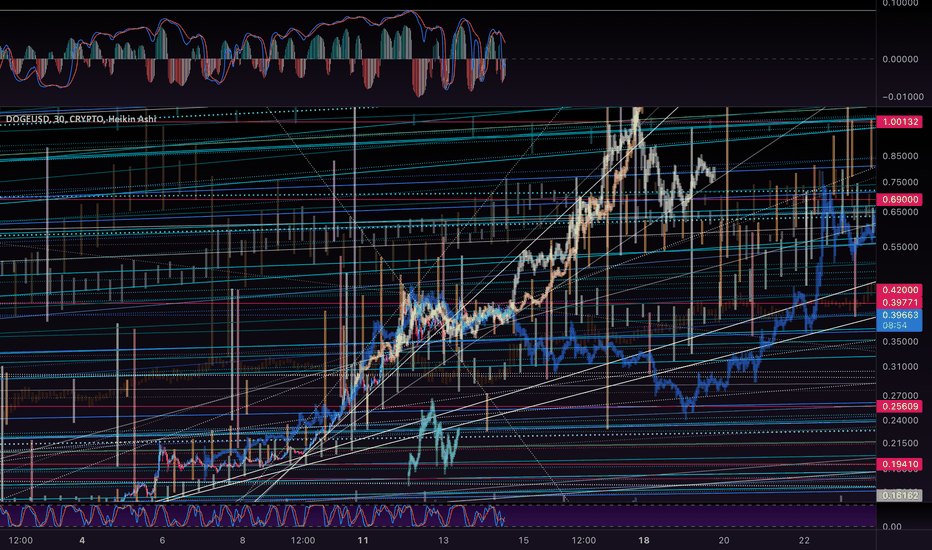
Task: Click the 0.21500 price axis value
Action: pos(900,444)
